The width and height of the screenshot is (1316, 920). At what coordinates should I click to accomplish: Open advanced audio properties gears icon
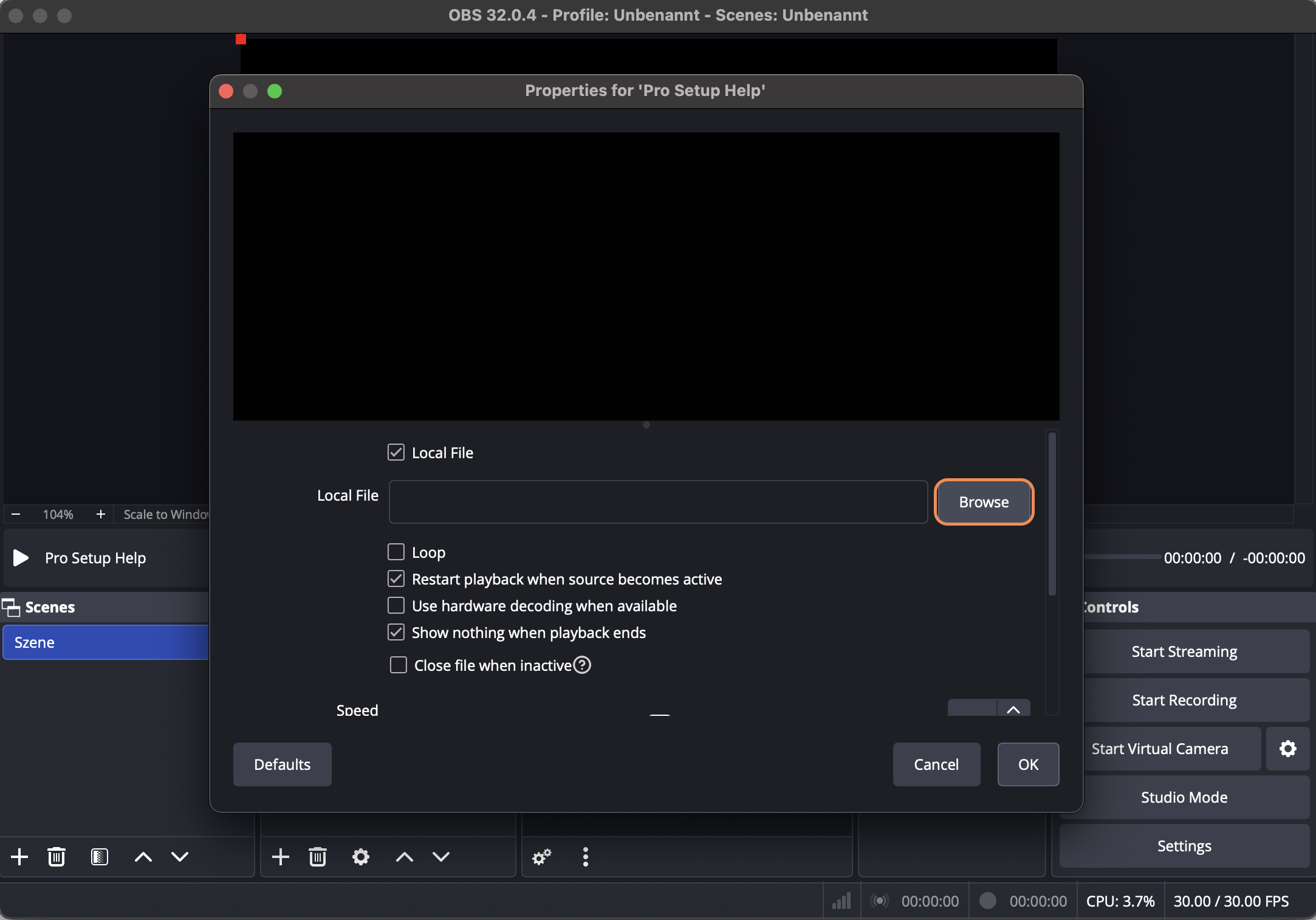click(x=541, y=857)
